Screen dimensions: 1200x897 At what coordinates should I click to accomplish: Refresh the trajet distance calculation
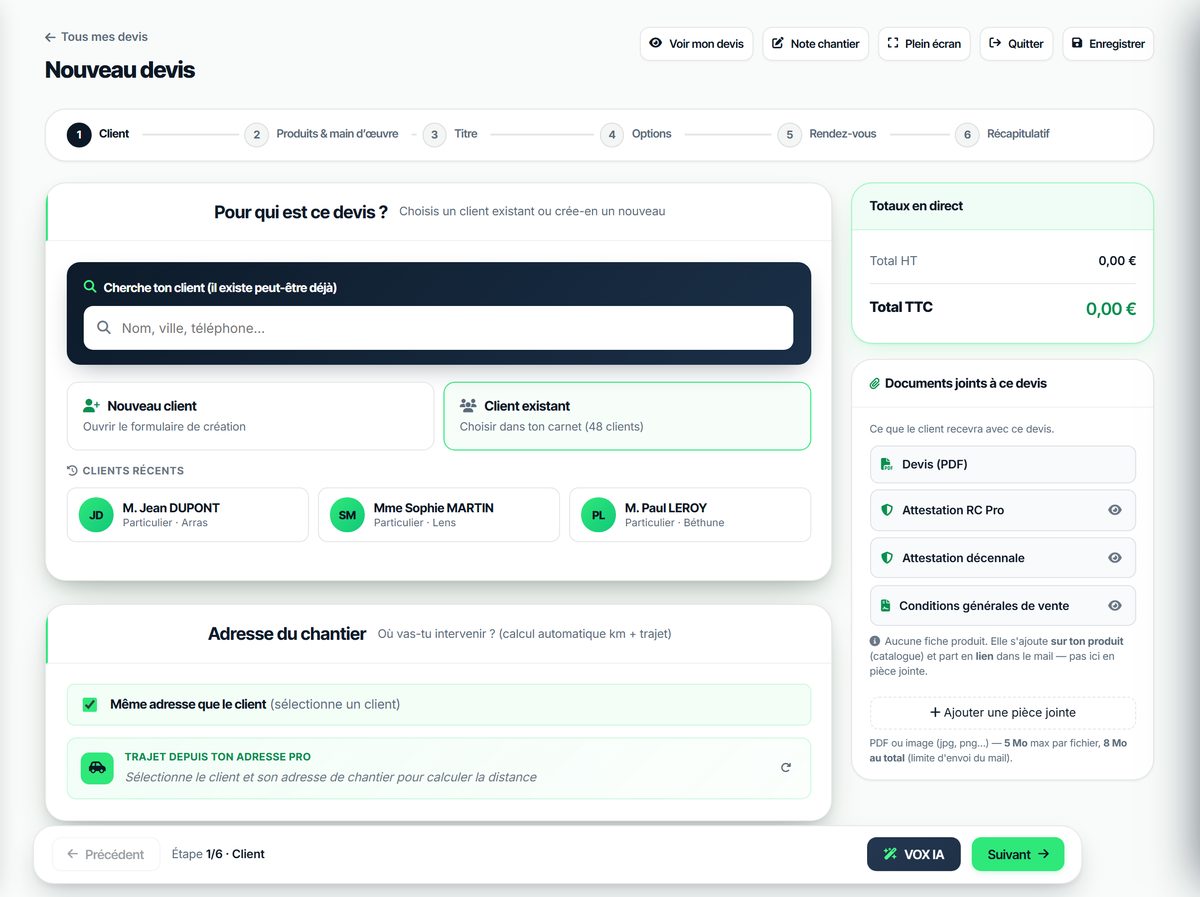[x=786, y=768]
